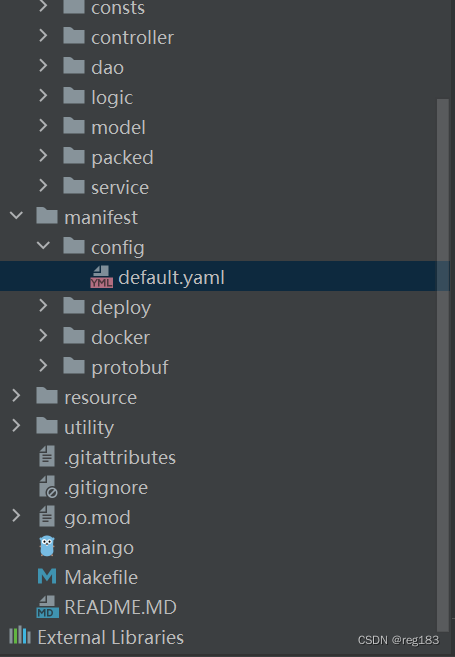
Task: Click the go.mod file icon
Action: coord(47,517)
